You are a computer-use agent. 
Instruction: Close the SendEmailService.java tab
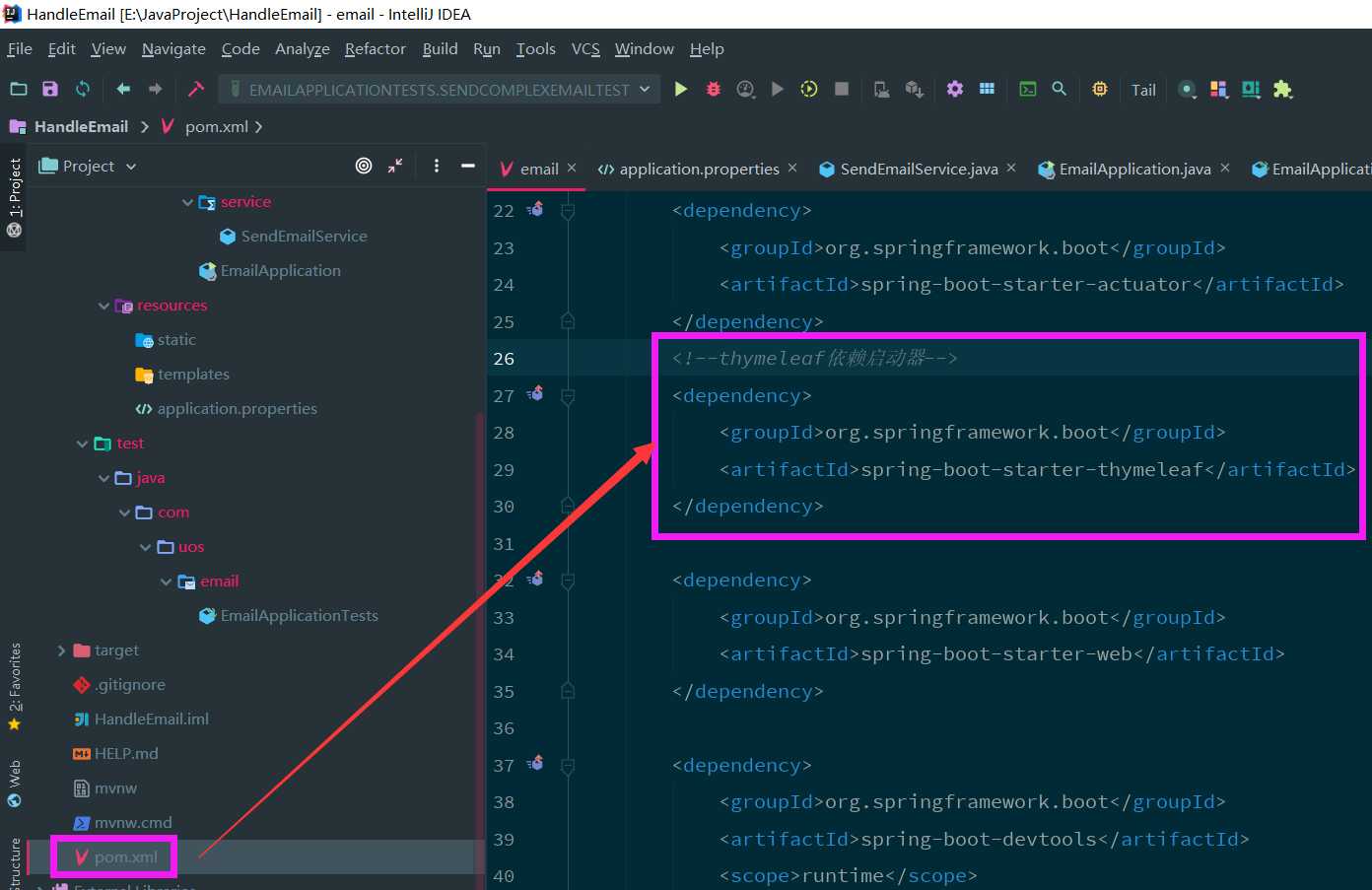pos(1011,168)
